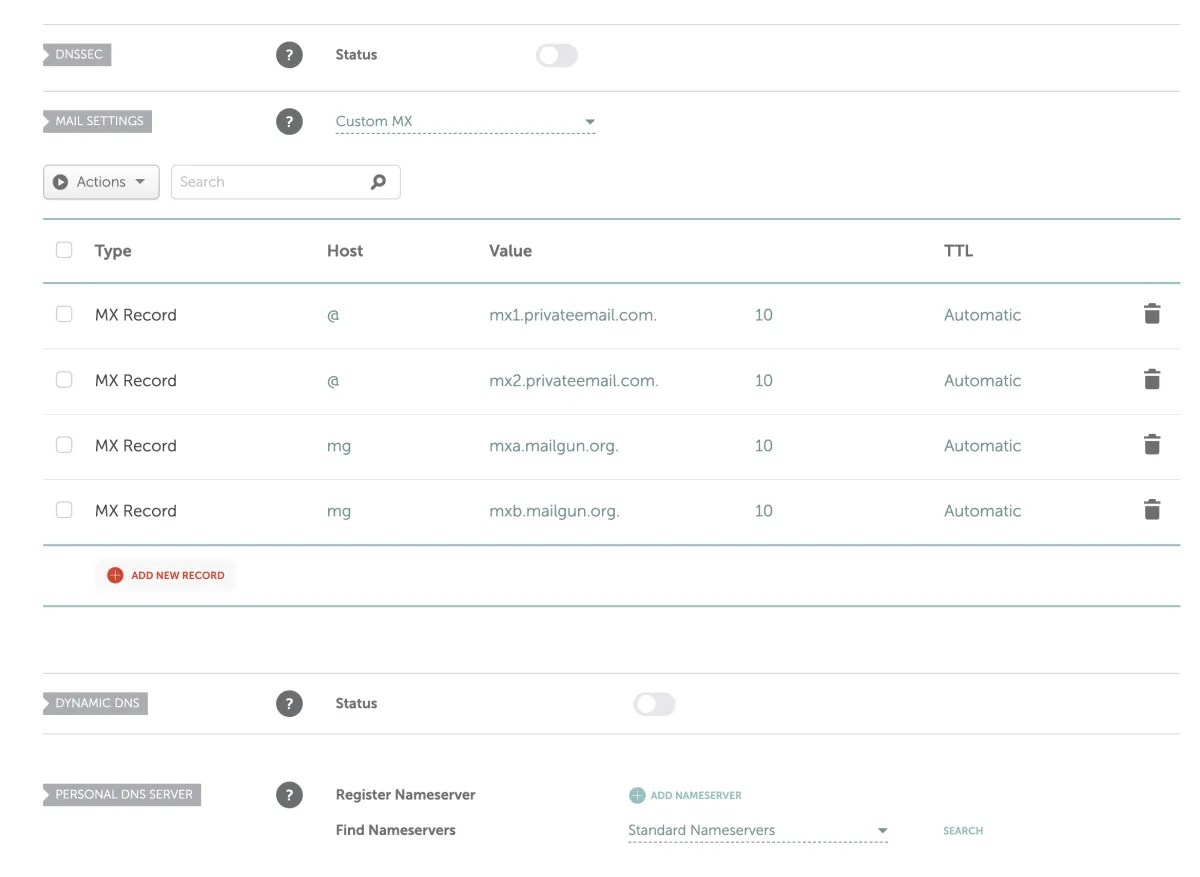
Task: Focus the records search input field
Action: (270, 182)
